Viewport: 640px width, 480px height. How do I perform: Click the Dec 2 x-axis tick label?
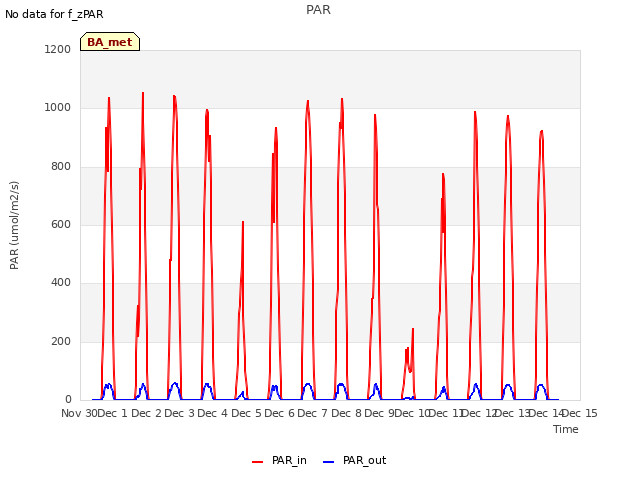[147, 413]
